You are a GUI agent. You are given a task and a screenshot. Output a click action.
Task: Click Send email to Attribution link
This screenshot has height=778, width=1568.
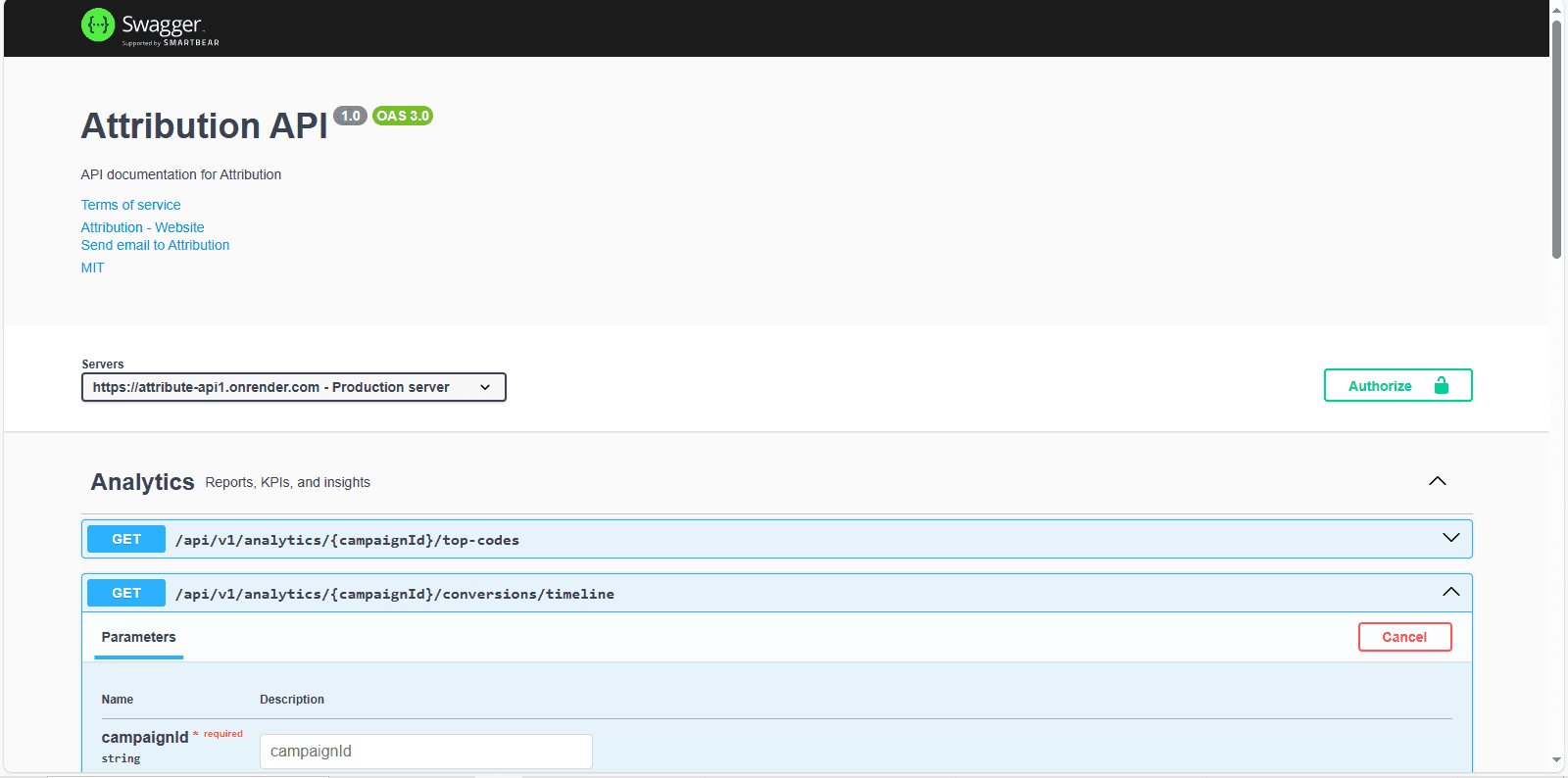(x=155, y=245)
